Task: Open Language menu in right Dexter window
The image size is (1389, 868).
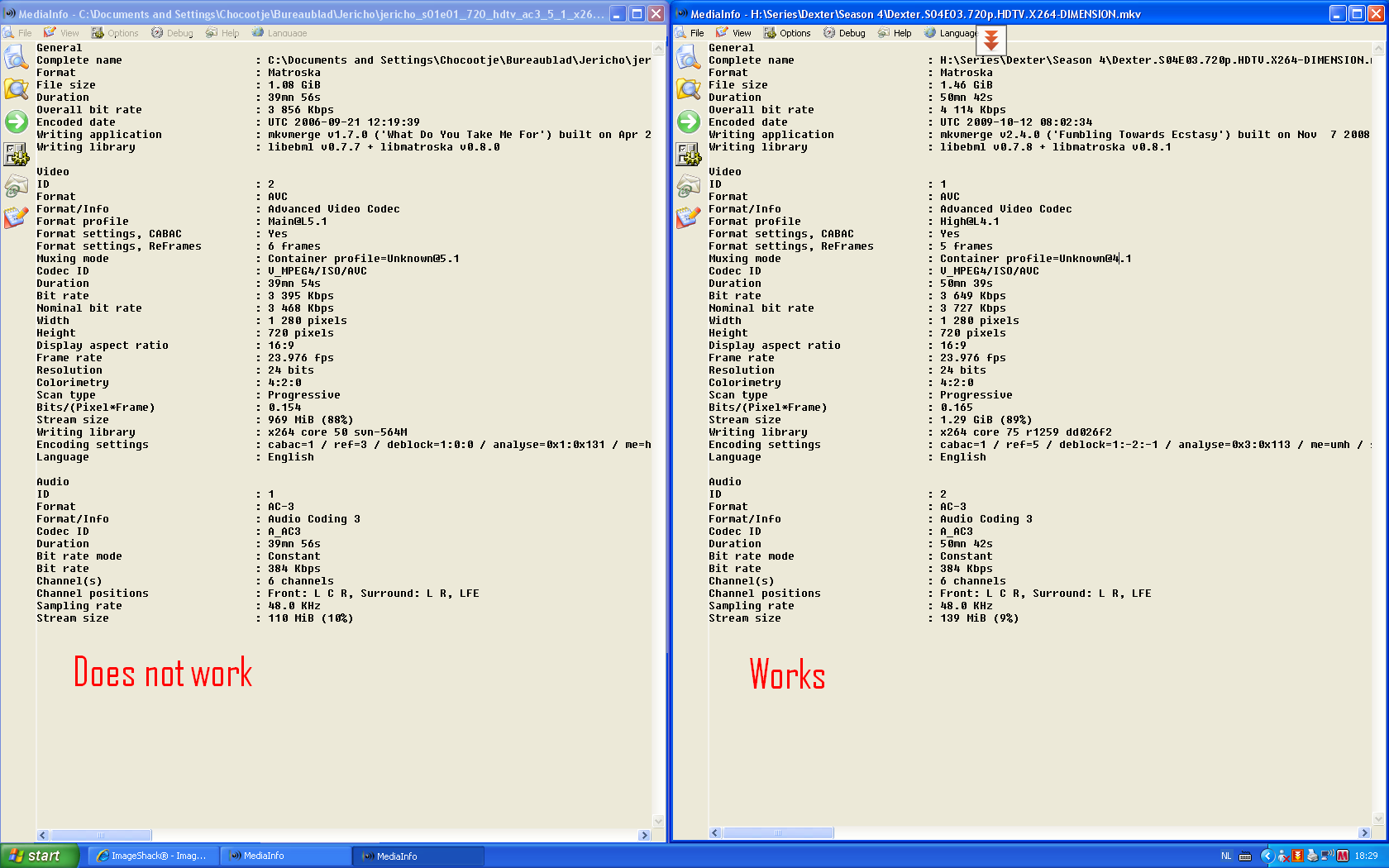Action: click(951, 33)
